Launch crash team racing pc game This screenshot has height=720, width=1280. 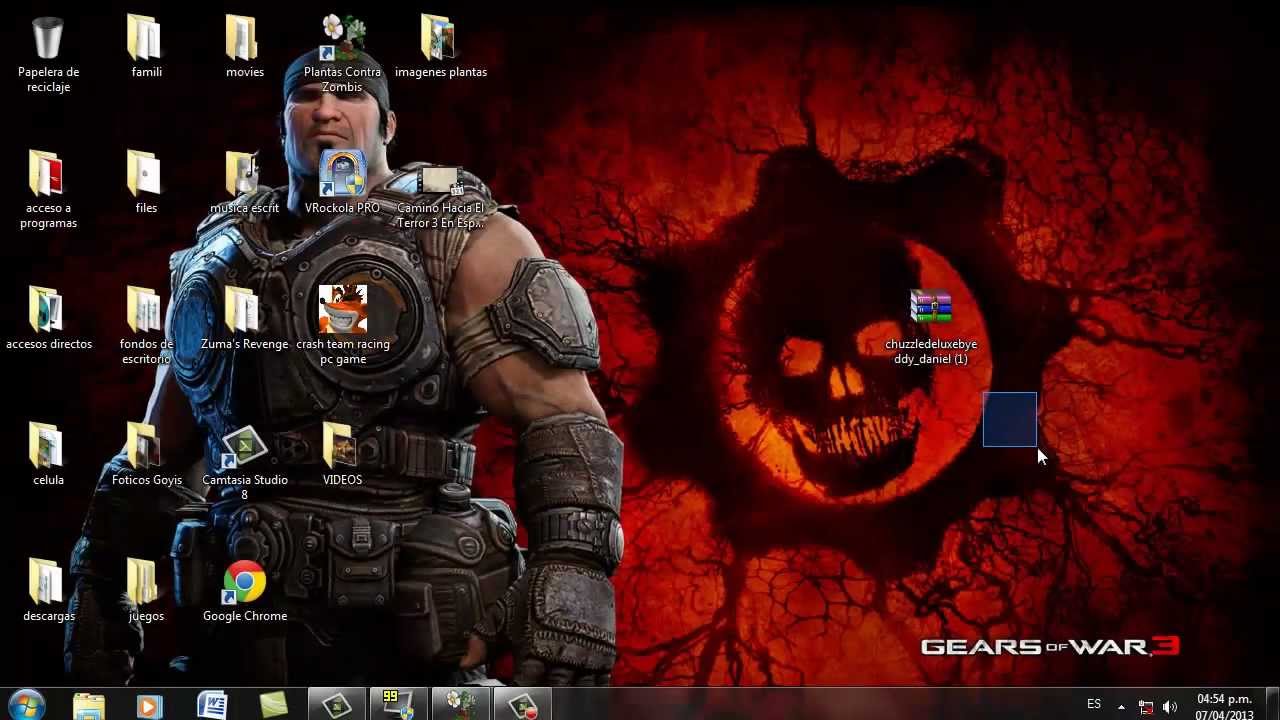click(342, 326)
